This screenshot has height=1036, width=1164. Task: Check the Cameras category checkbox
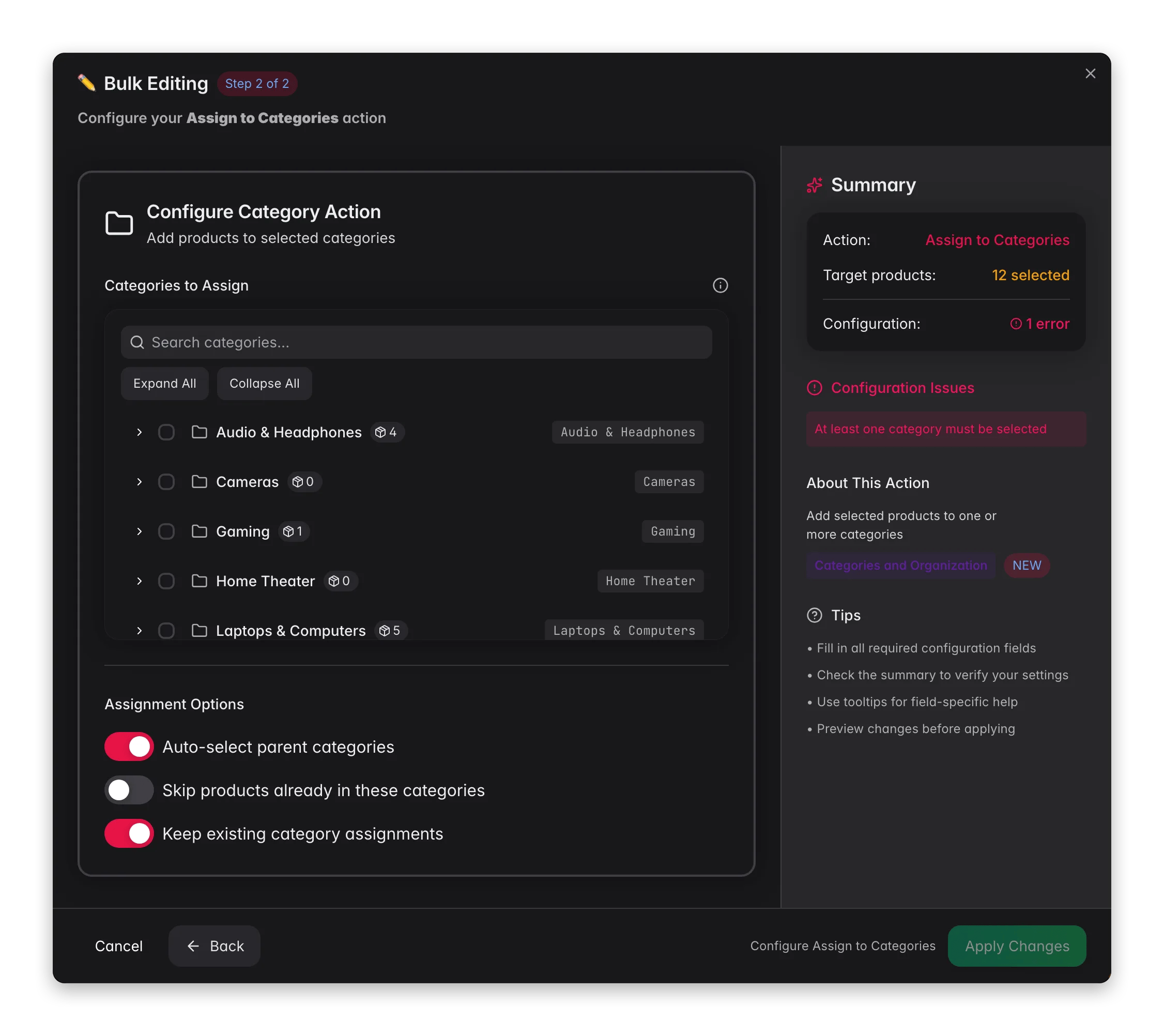pyautogui.click(x=166, y=482)
